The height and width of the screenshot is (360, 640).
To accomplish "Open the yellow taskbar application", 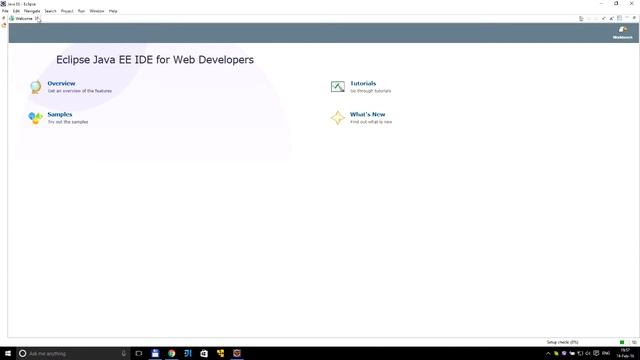I will 220,353.
